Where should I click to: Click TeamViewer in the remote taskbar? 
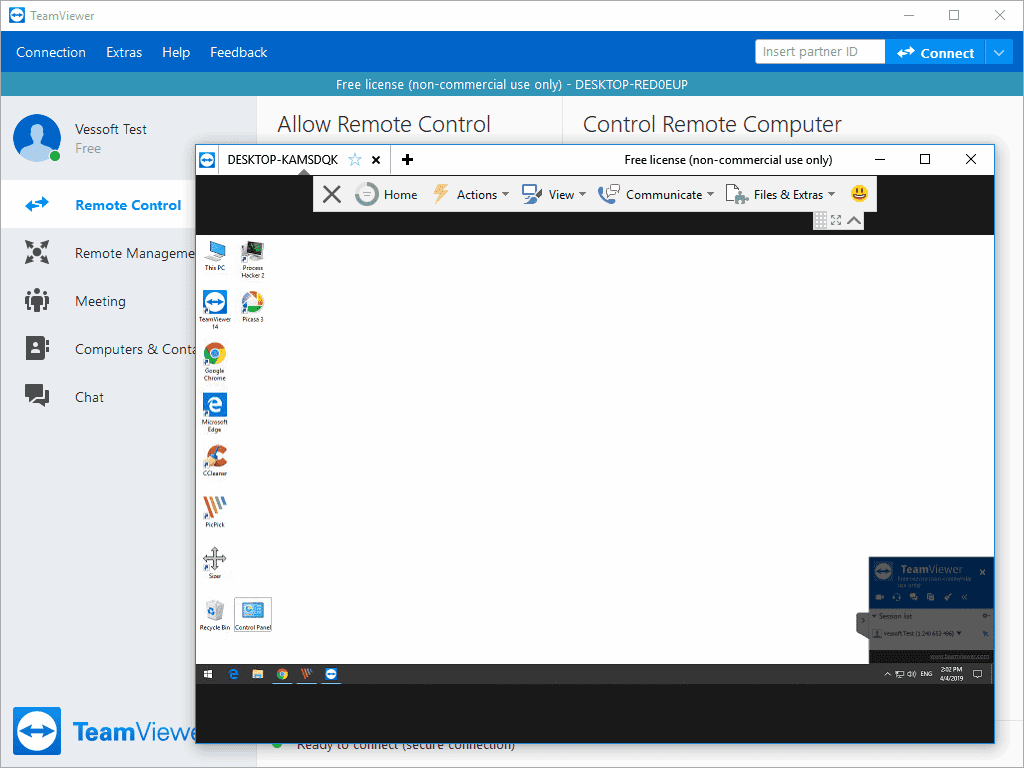pos(331,674)
